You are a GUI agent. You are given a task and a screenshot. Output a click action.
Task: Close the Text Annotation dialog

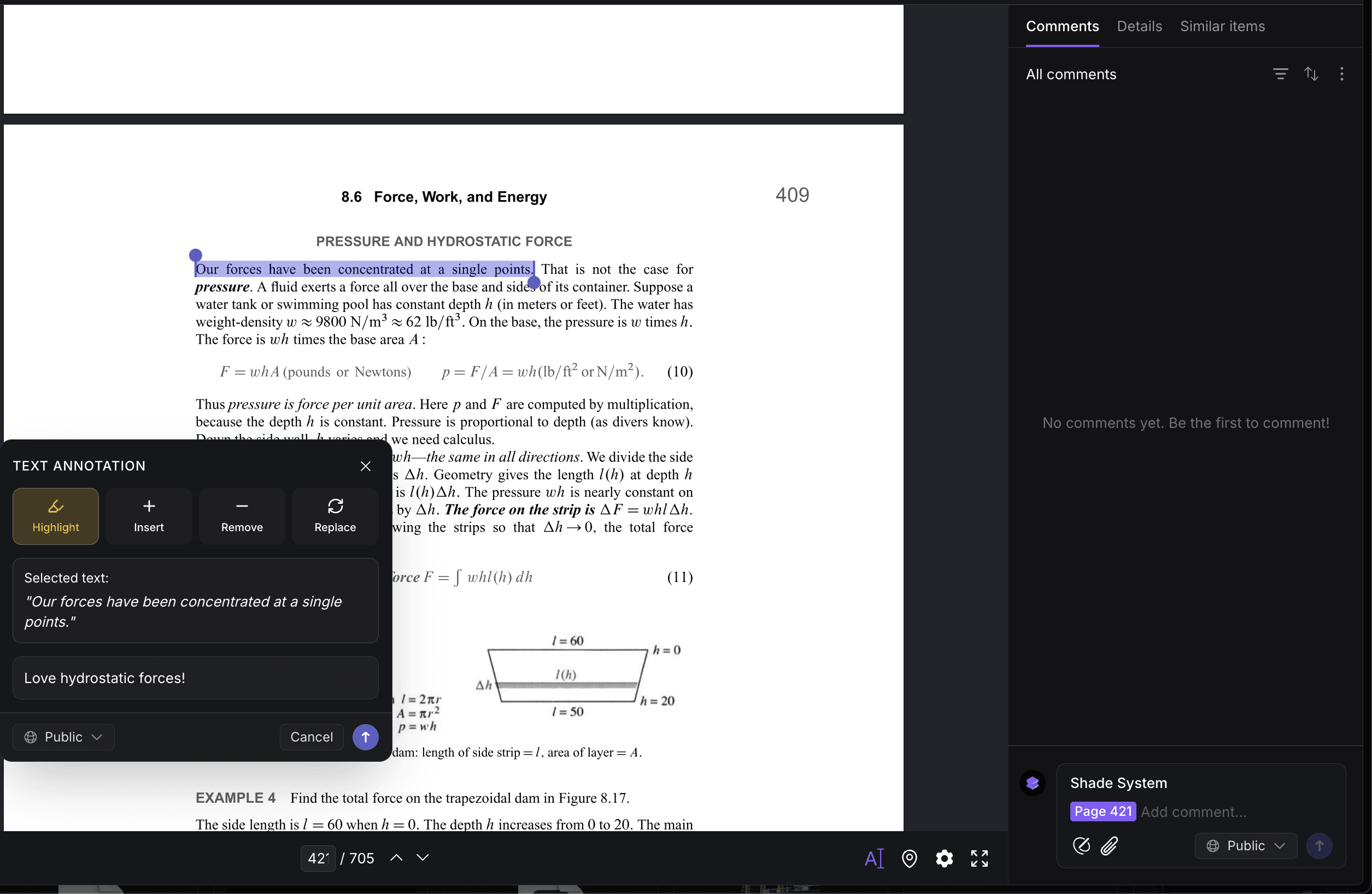366,466
